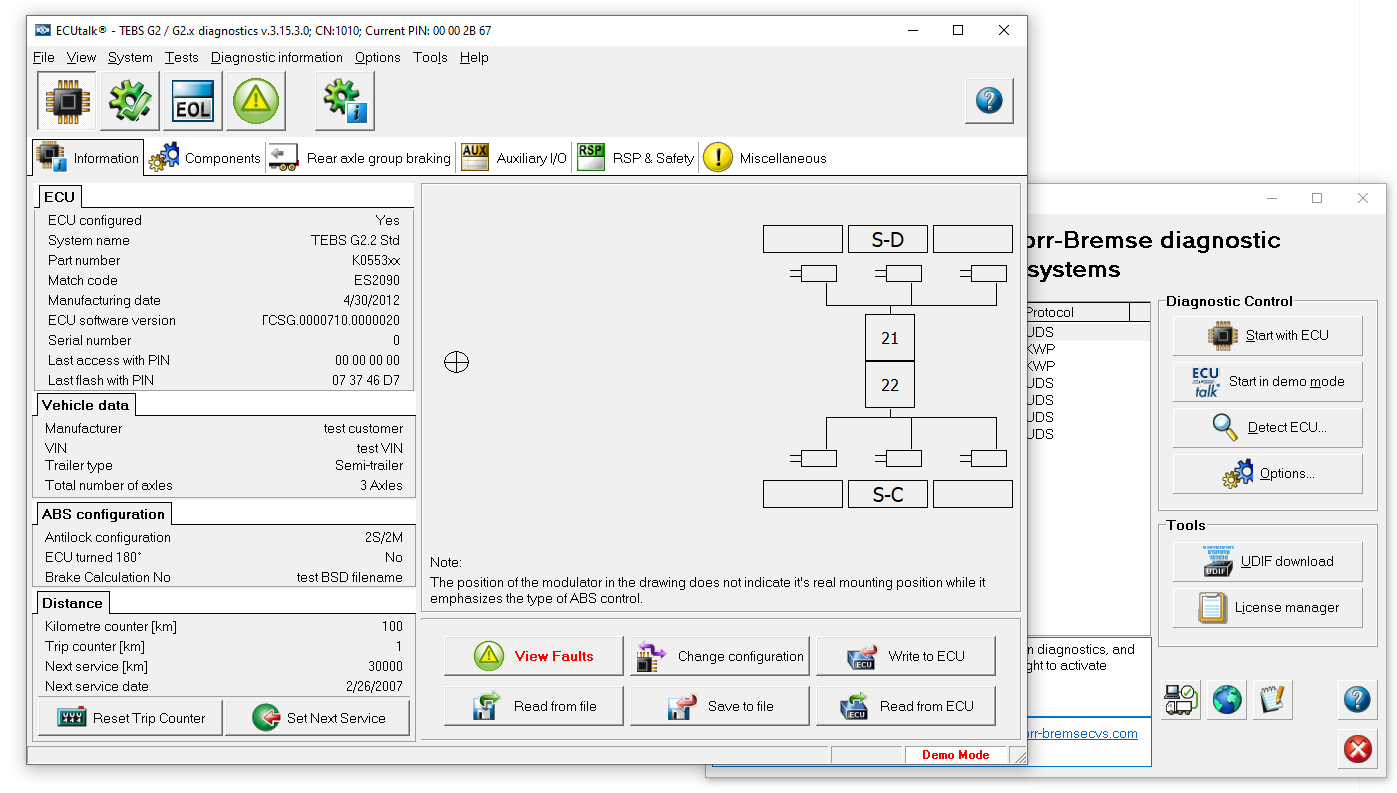1397x793 pixels.
Task: Click the Demo Mode status bar indicator
Action: [956, 755]
